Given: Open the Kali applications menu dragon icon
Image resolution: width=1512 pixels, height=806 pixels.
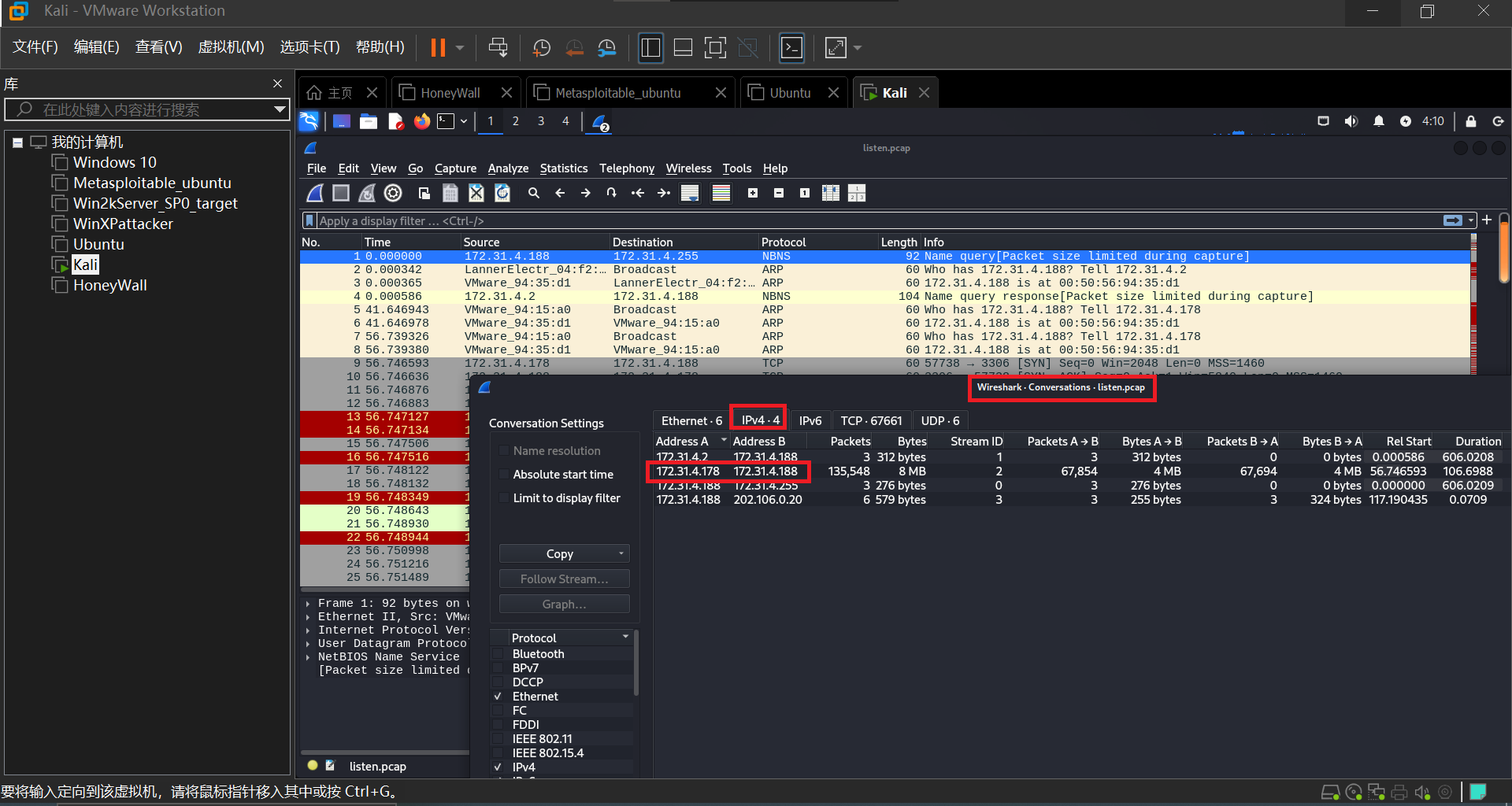Looking at the screenshot, I should 309,121.
